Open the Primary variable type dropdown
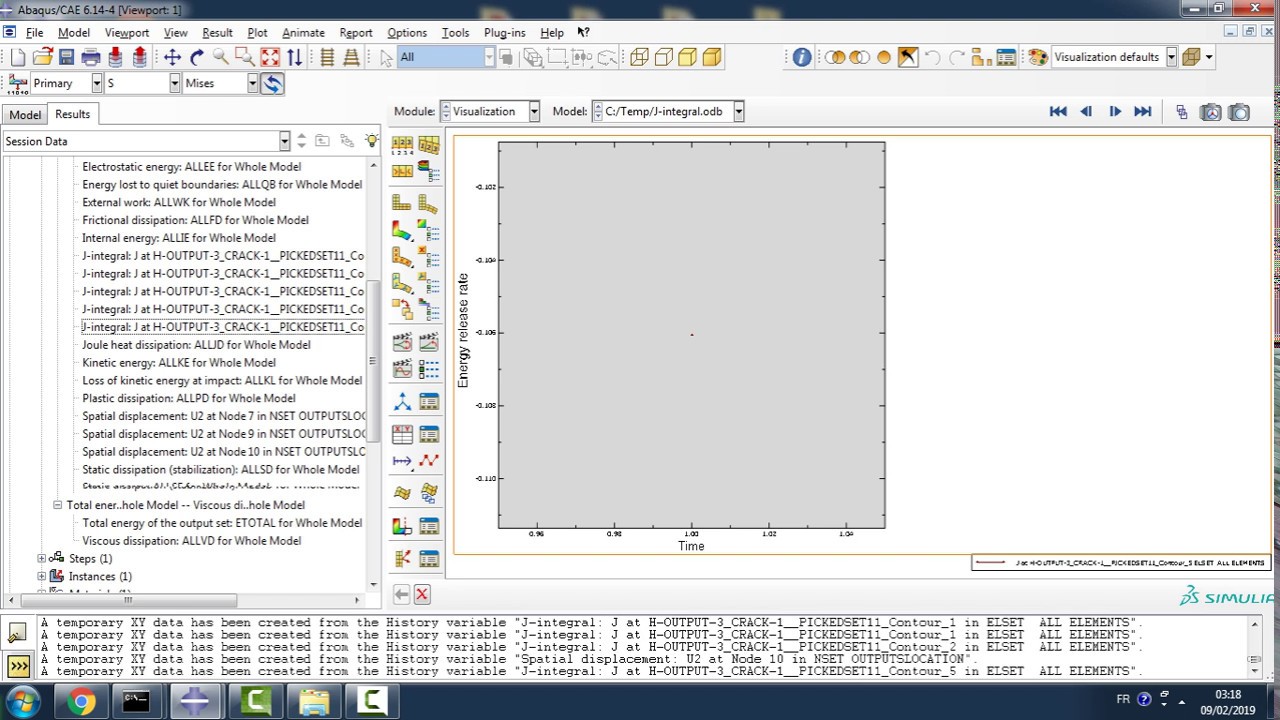Image resolution: width=1280 pixels, height=720 pixels. click(x=97, y=83)
